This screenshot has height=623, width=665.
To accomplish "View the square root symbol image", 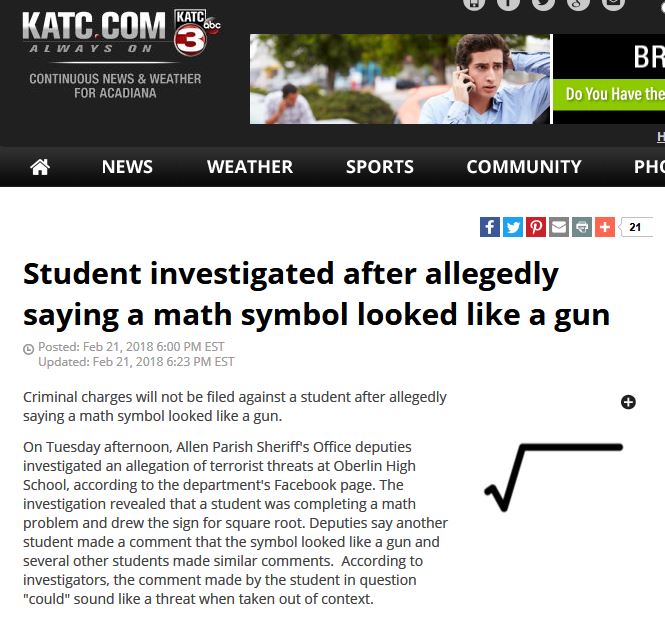I will [x=553, y=477].
